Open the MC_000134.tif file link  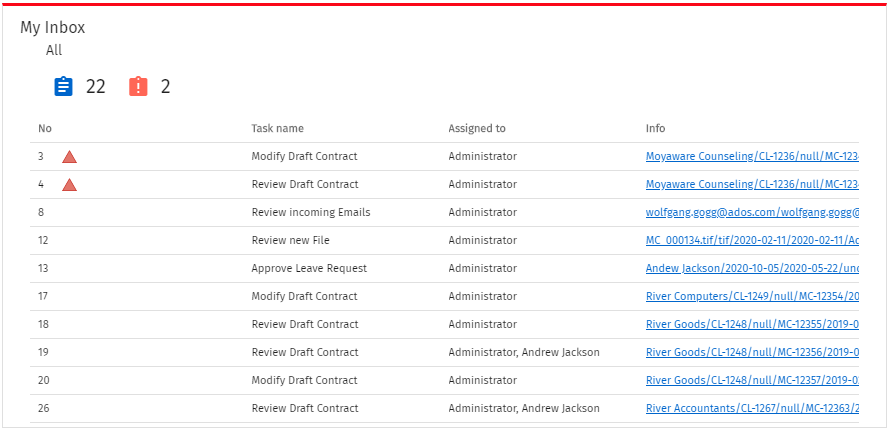point(751,240)
